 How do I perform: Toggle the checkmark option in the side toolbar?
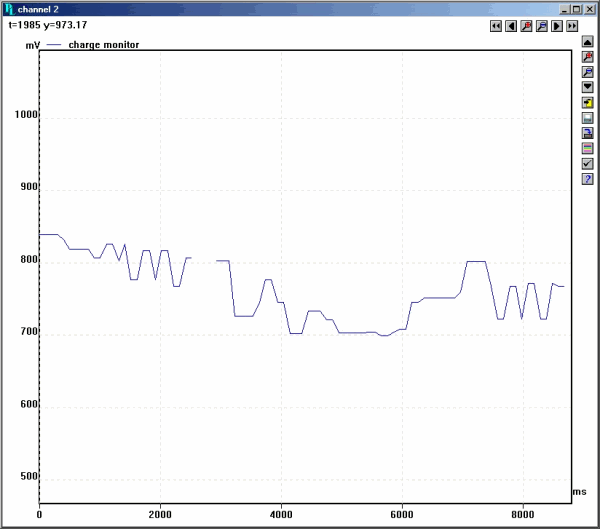pos(588,163)
